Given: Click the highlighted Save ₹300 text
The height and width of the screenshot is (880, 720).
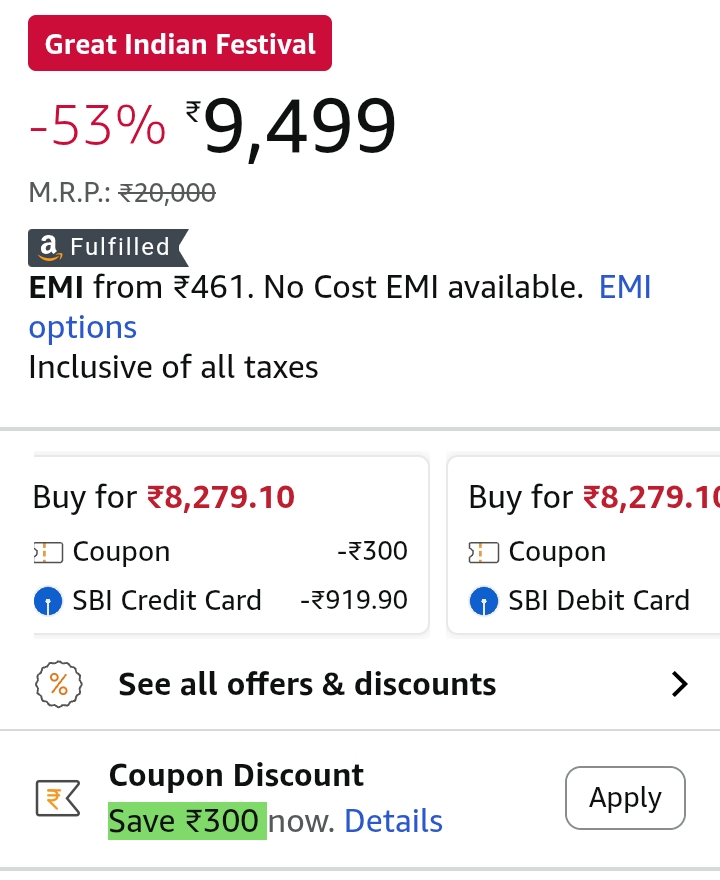Looking at the screenshot, I should pos(186,822).
